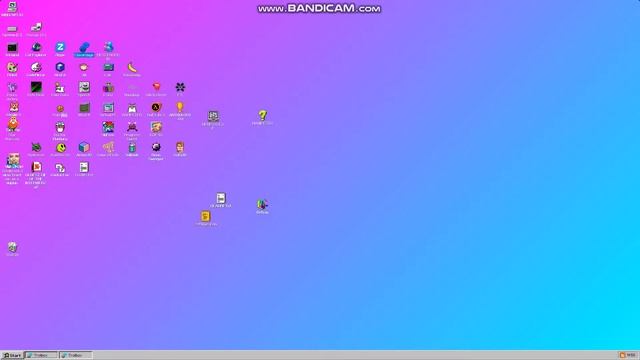Open the dark globe desktop icon
Image resolution: width=640 pixels, height=360 pixels.
[36, 47]
